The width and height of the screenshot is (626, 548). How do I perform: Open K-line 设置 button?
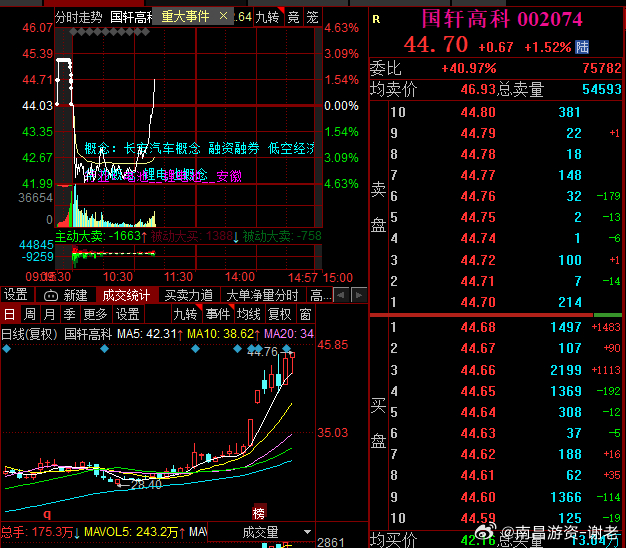click(x=128, y=315)
